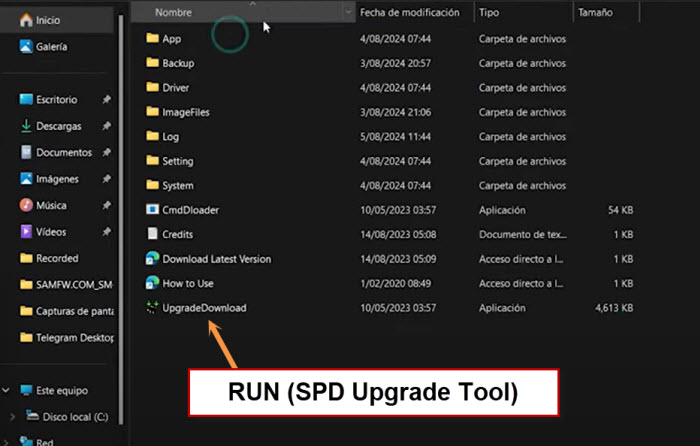Toggle the pin next to Imágenes
Viewport: 700px width, 446px height.
[106, 179]
